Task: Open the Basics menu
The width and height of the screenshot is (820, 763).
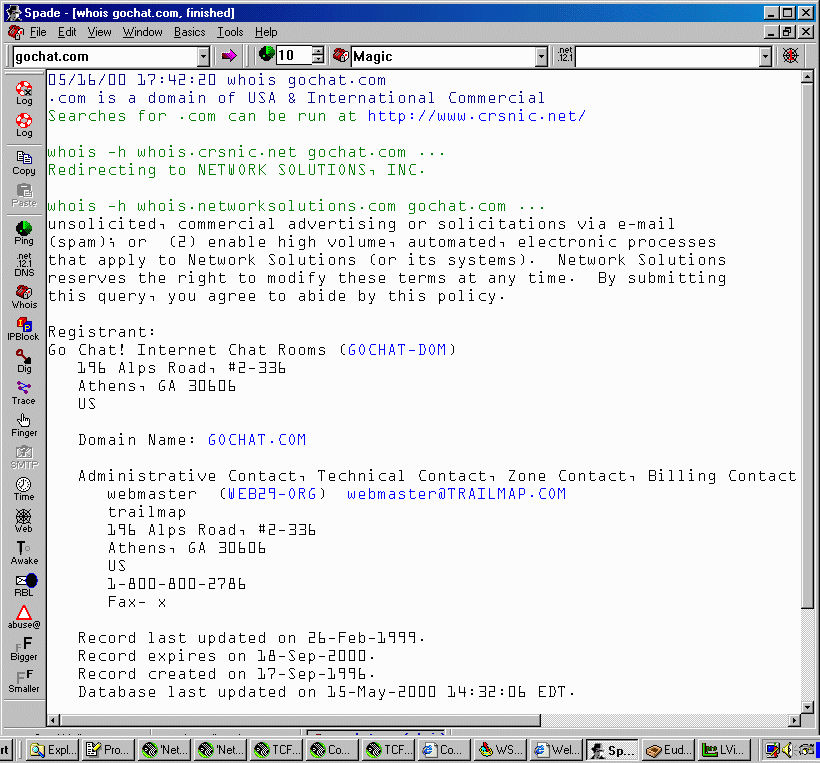Action: (189, 32)
